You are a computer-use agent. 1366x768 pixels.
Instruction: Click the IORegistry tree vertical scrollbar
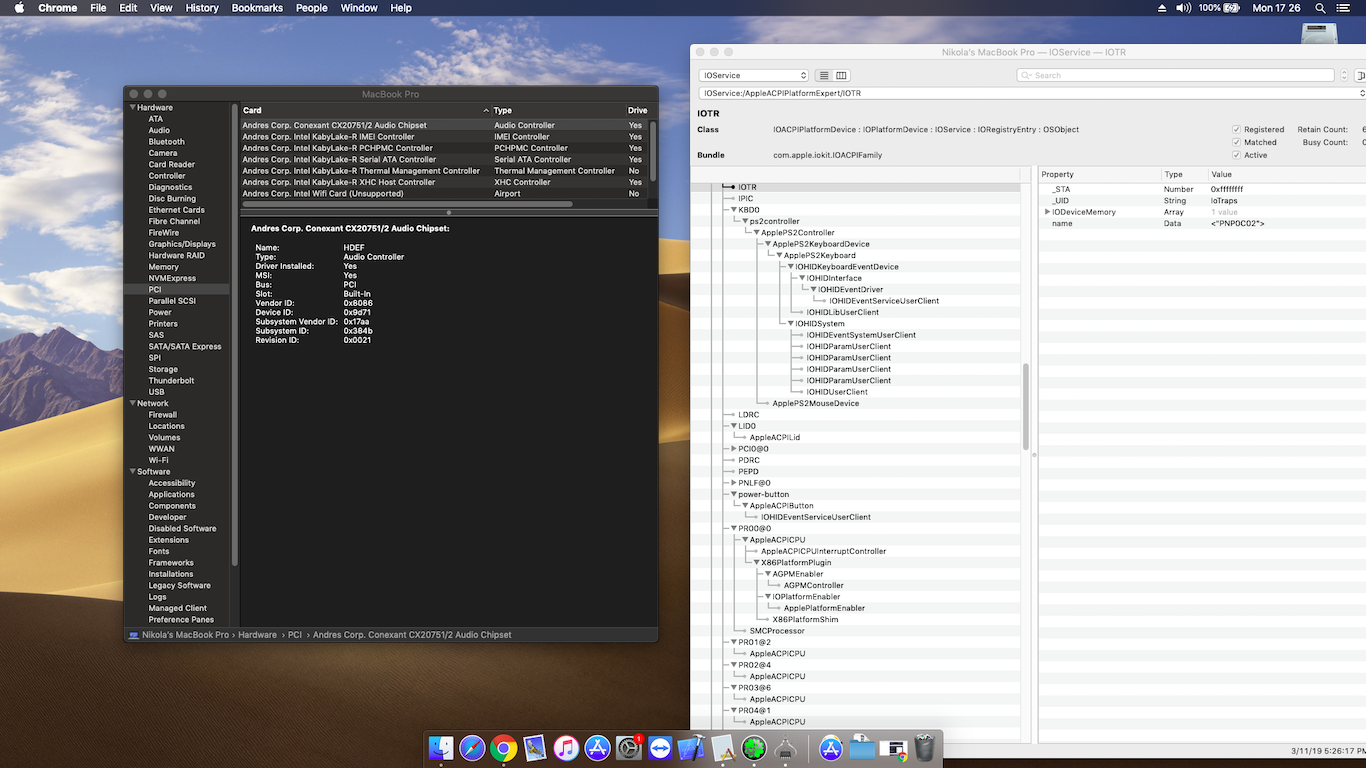coord(1025,405)
